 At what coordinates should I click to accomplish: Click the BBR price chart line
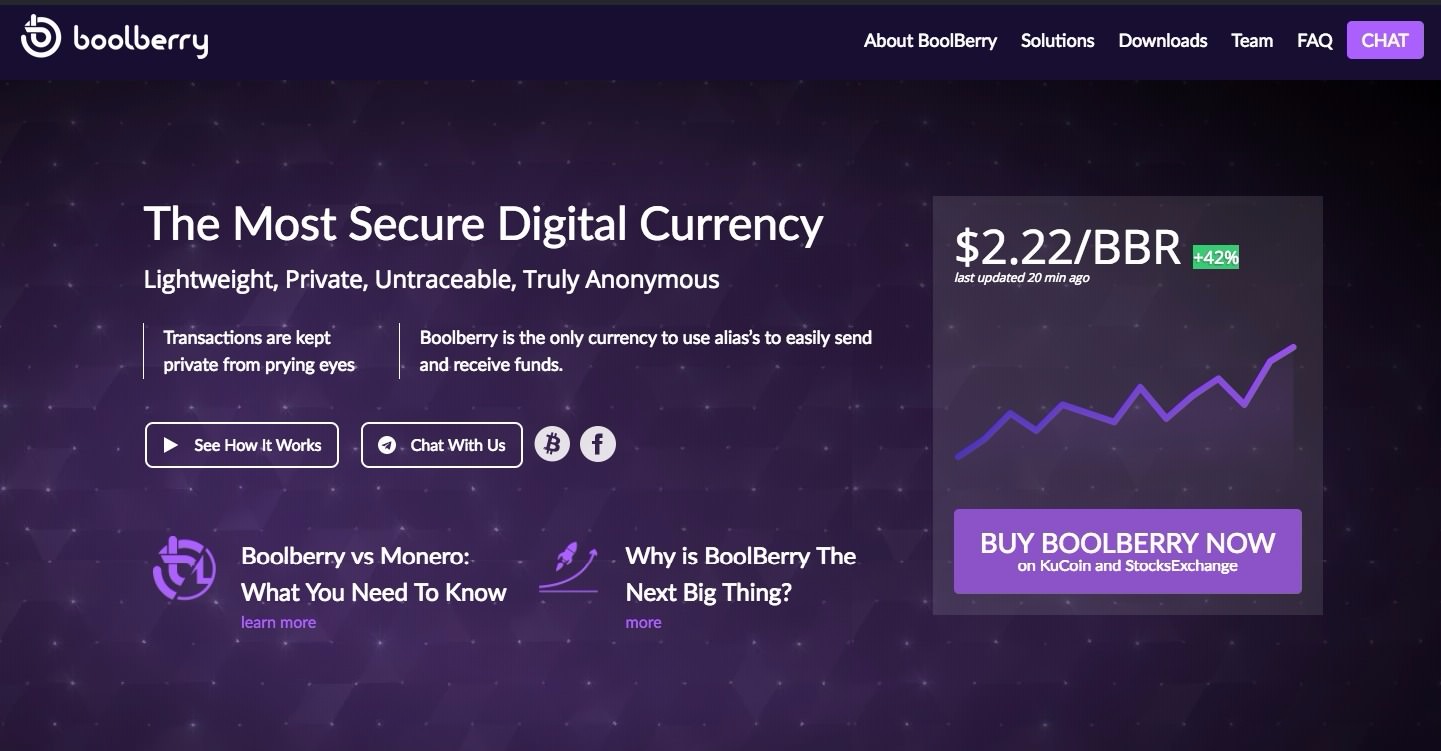point(1126,402)
